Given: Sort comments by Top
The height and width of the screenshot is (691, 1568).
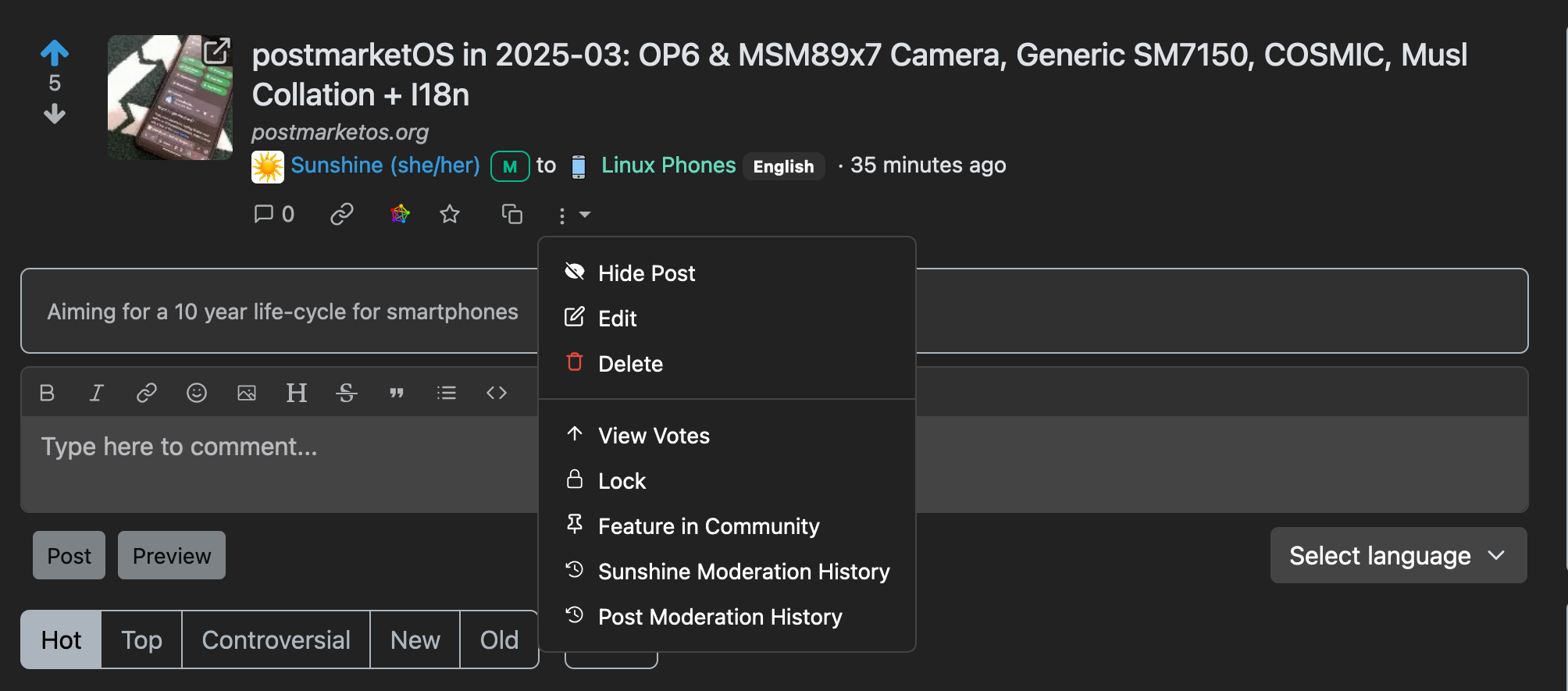Looking at the screenshot, I should (x=141, y=639).
